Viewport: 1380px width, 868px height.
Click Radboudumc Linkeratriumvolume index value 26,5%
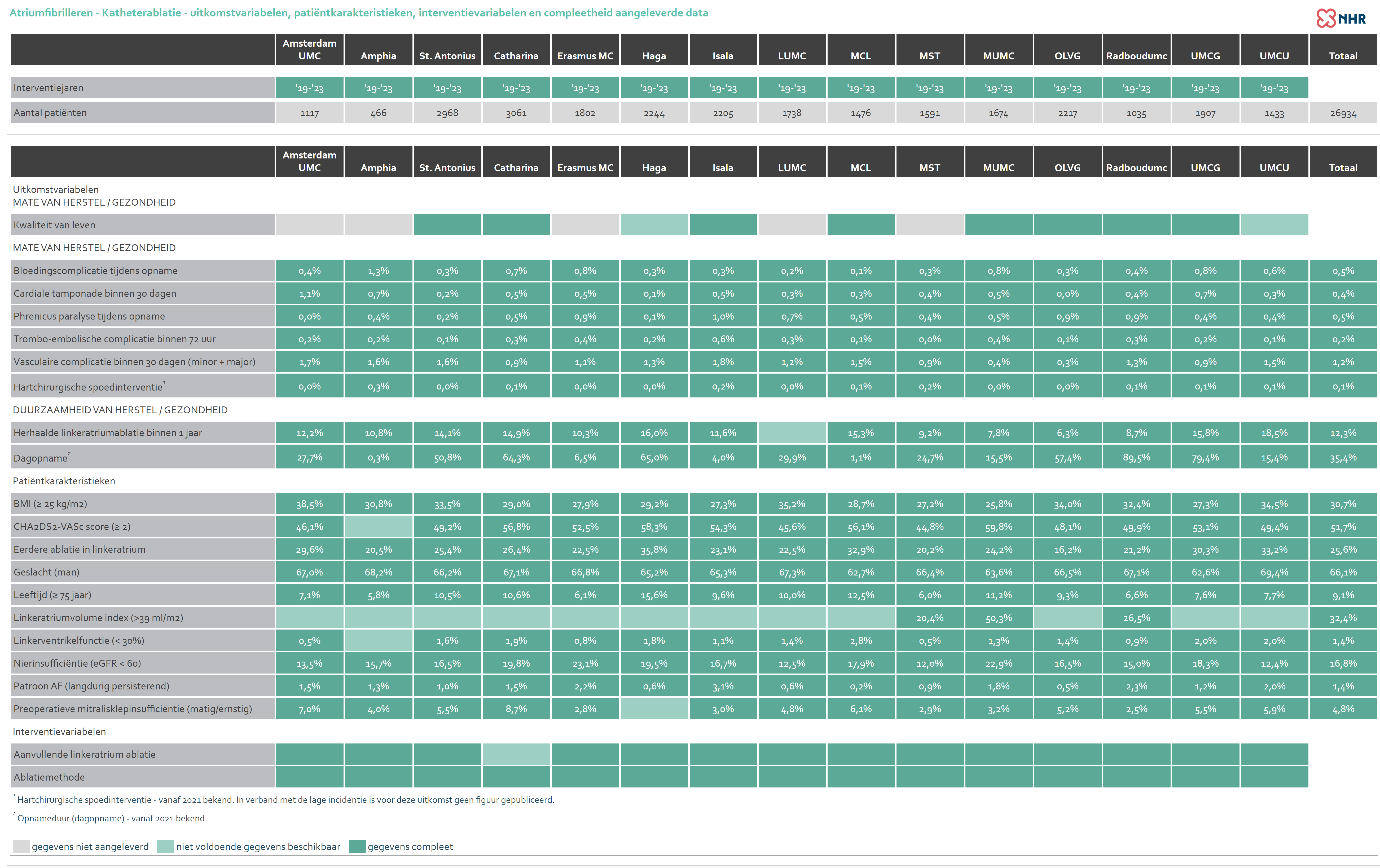[x=1136, y=618]
